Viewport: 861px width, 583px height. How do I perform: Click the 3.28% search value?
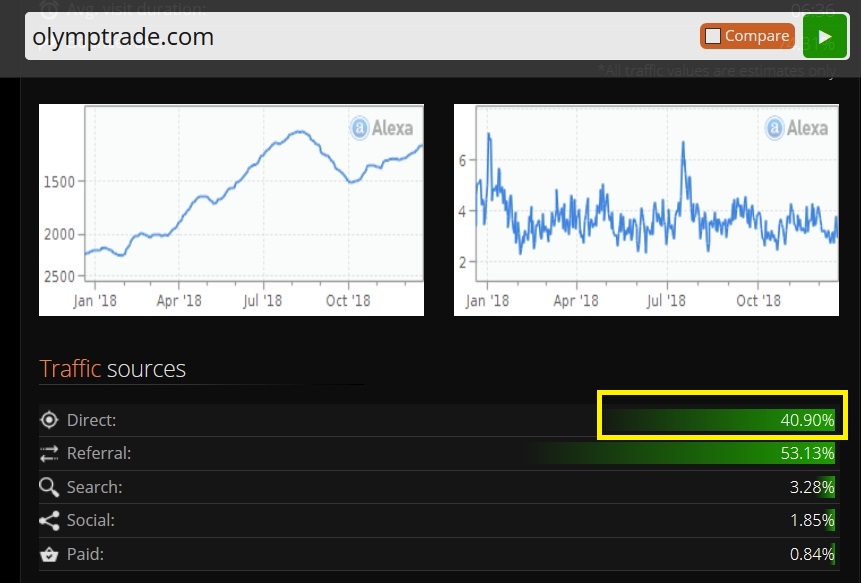pyautogui.click(x=812, y=487)
